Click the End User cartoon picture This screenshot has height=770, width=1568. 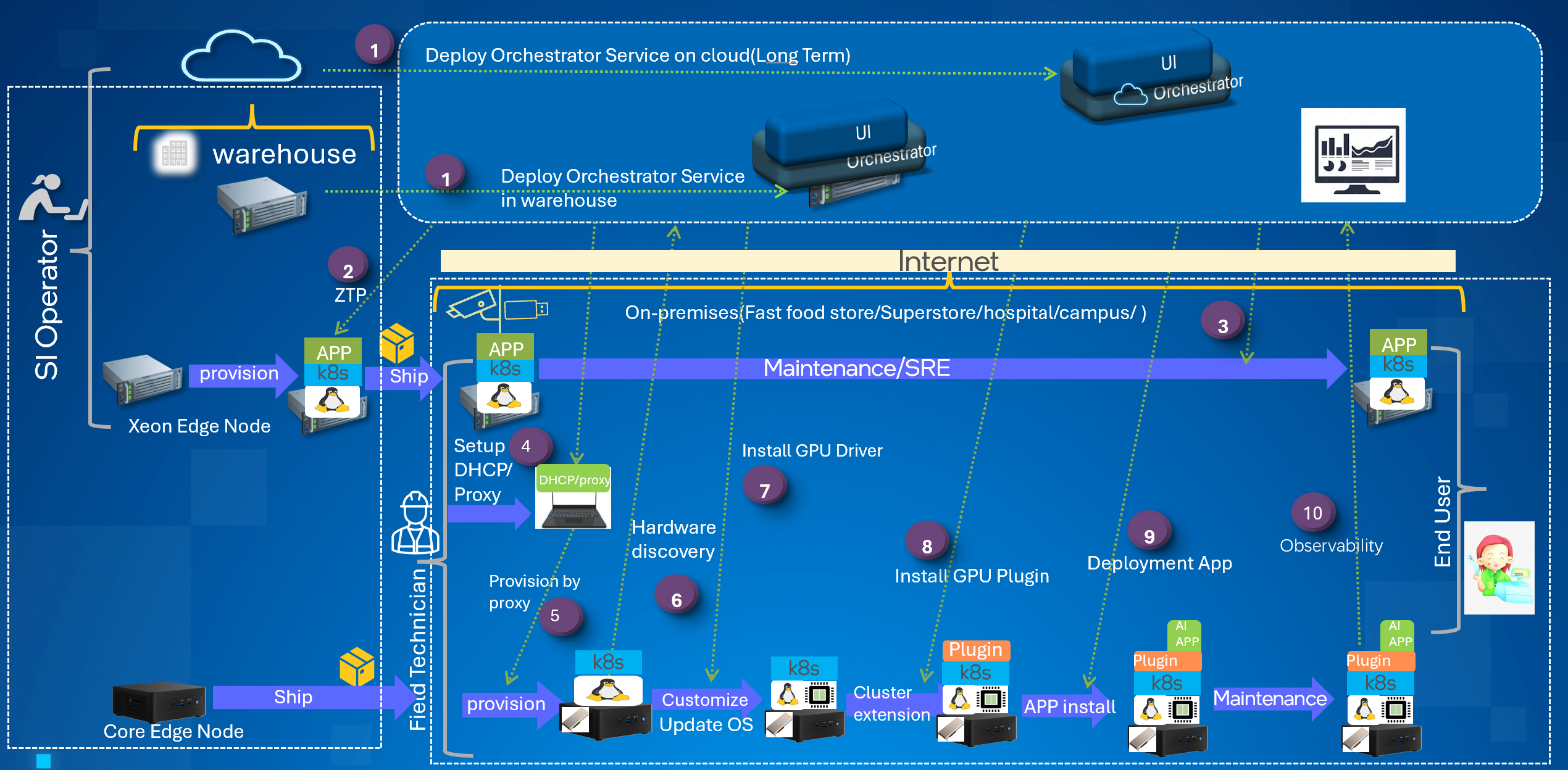(1499, 568)
